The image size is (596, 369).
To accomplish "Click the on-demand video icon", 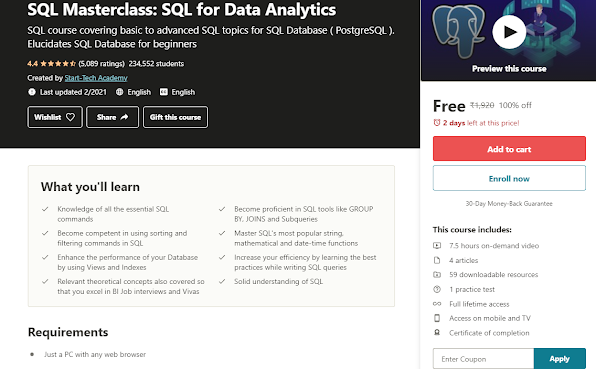I will [x=437, y=245].
